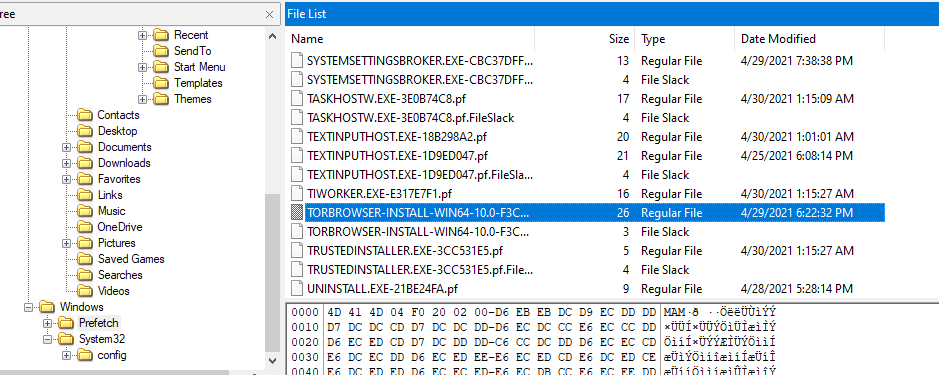Select the Desktop folder icon
The width and height of the screenshot is (939, 375).
84,131
